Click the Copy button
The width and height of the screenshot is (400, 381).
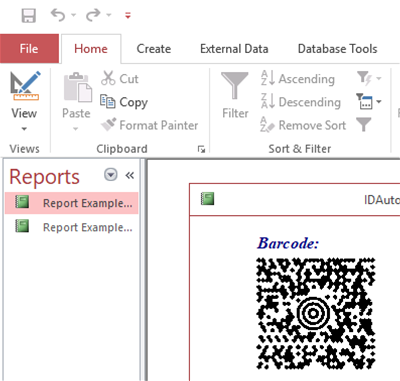point(124,102)
